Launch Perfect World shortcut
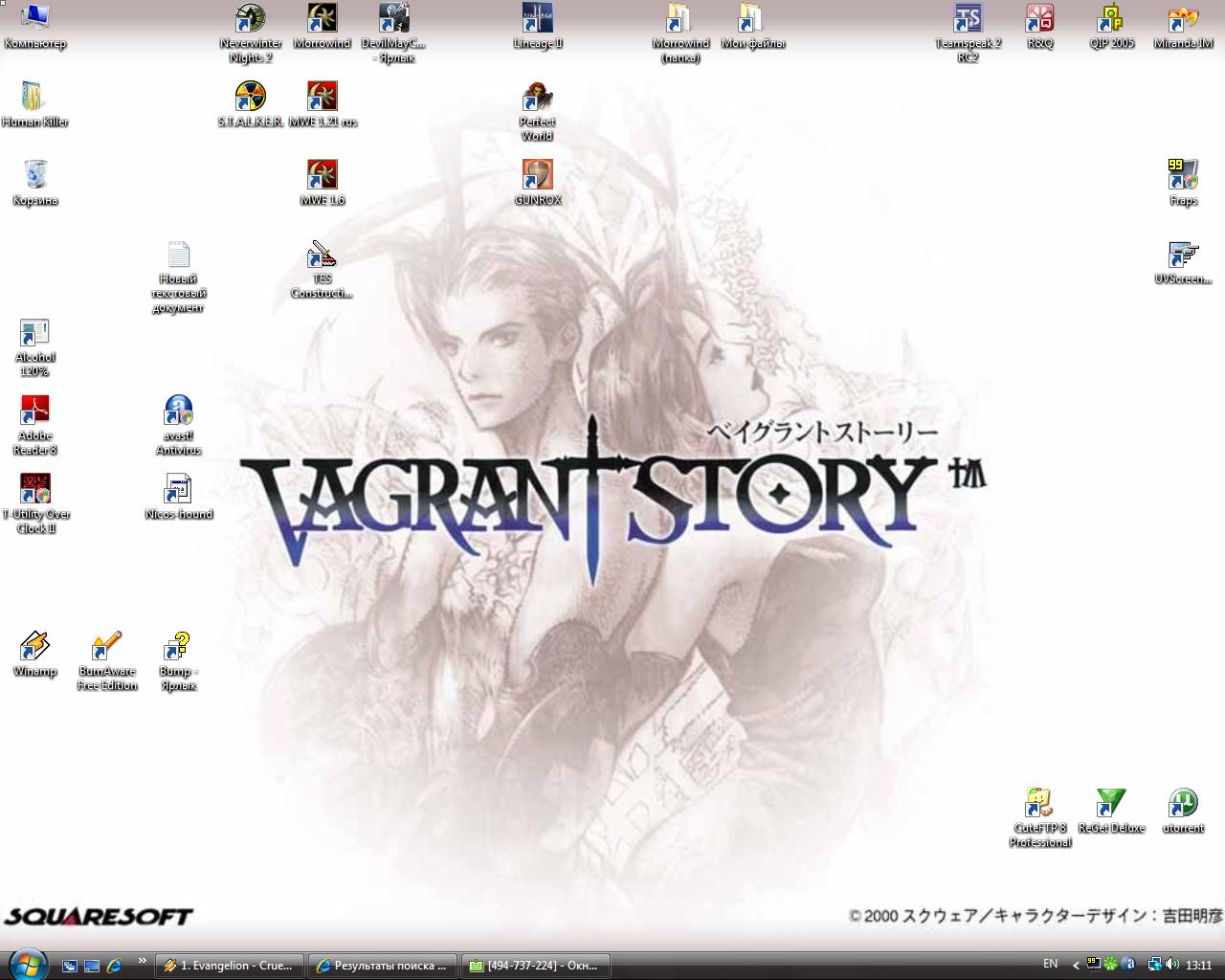 pyautogui.click(x=537, y=111)
